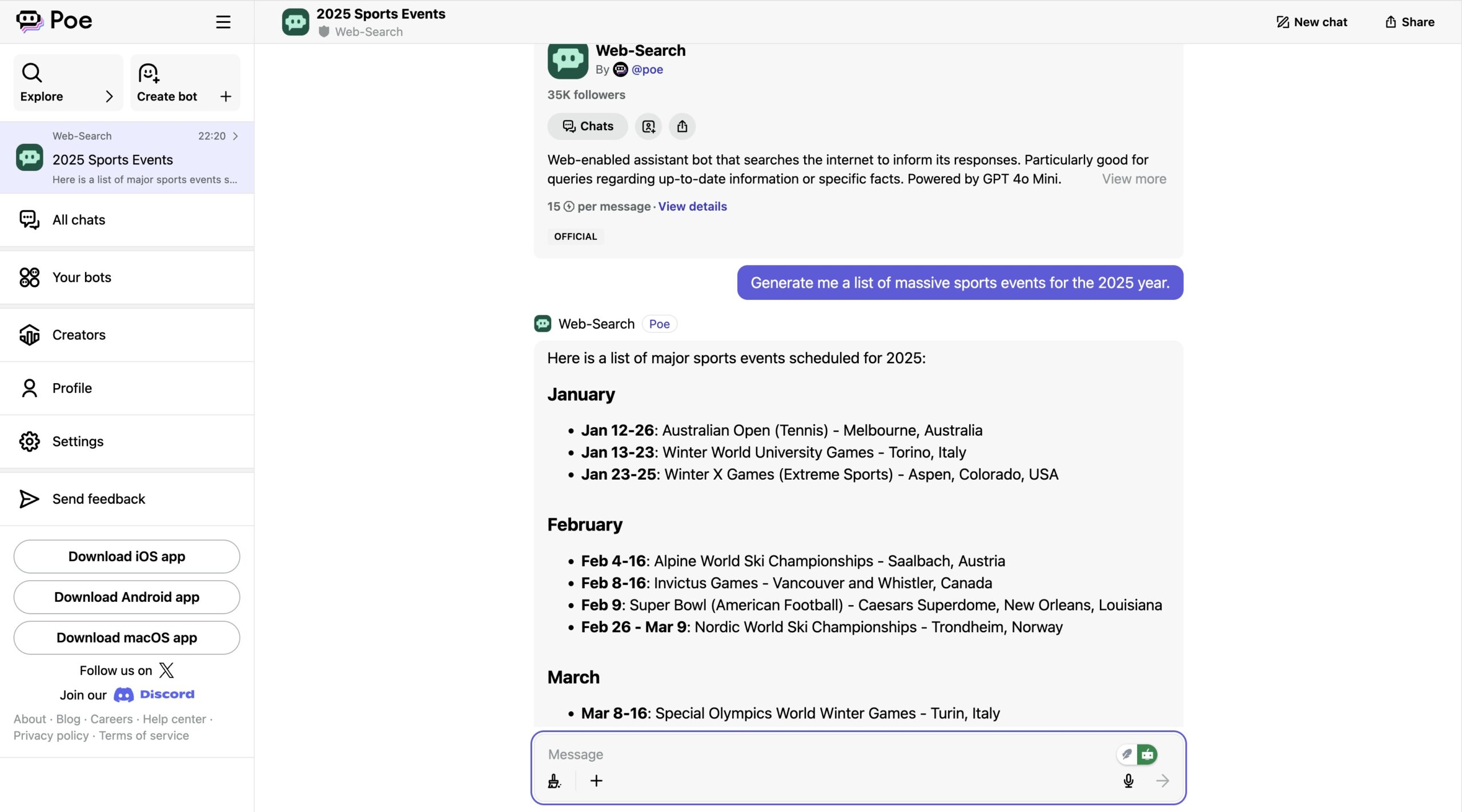Click the New chat button
This screenshot has width=1462, height=812.
tap(1311, 22)
